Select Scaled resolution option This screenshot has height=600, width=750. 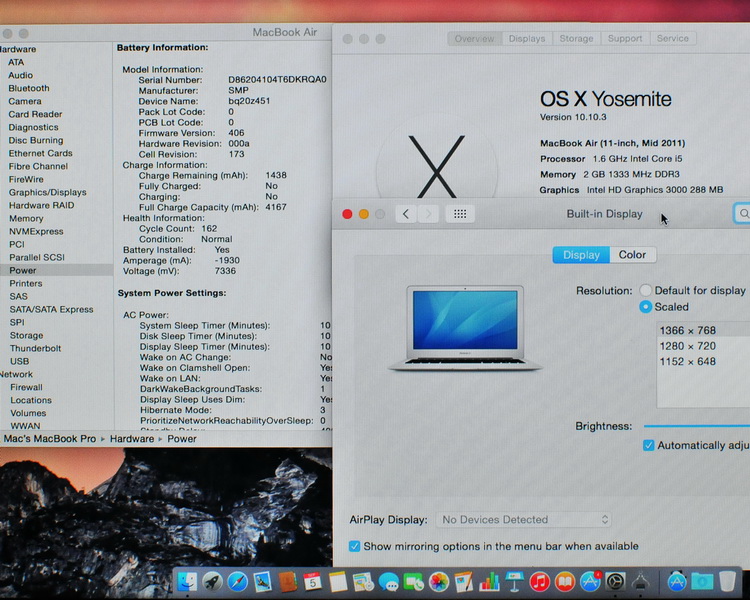coord(646,307)
